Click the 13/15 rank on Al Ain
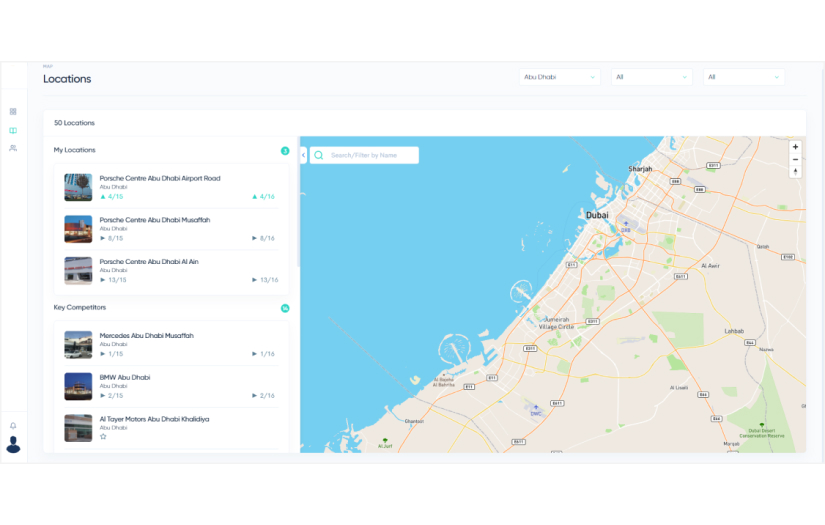 [113, 280]
